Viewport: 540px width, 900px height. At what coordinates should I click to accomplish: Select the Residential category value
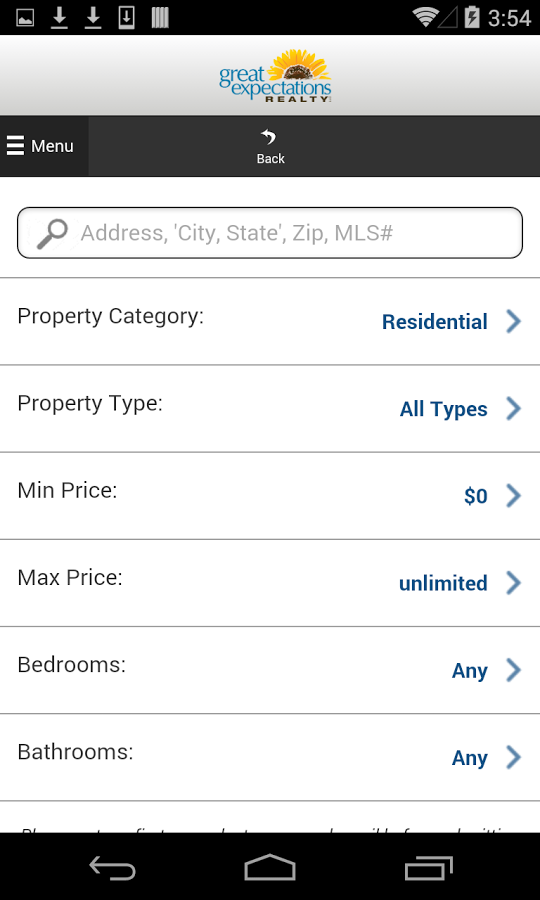click(434, 321)
